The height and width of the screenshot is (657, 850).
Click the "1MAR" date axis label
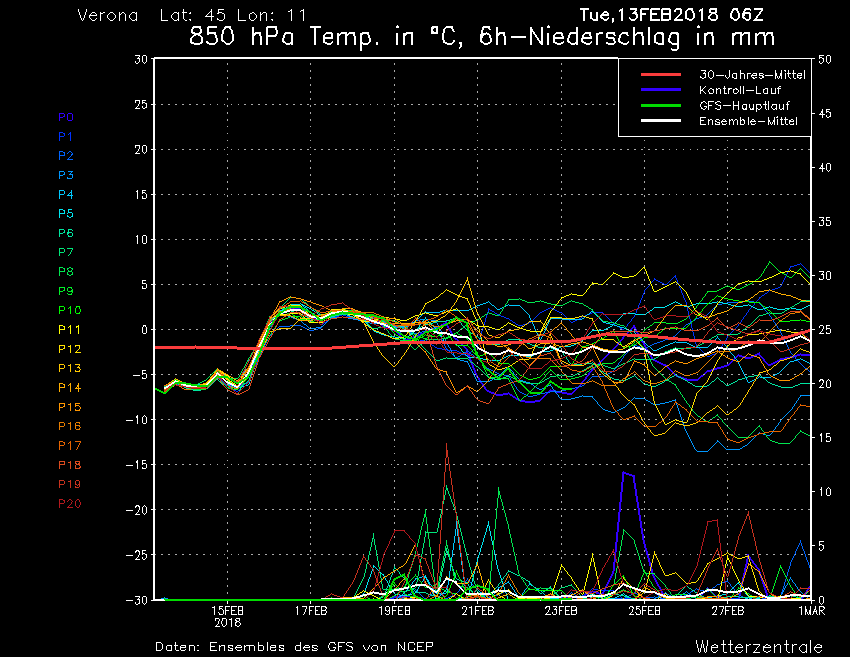(812, 611)
